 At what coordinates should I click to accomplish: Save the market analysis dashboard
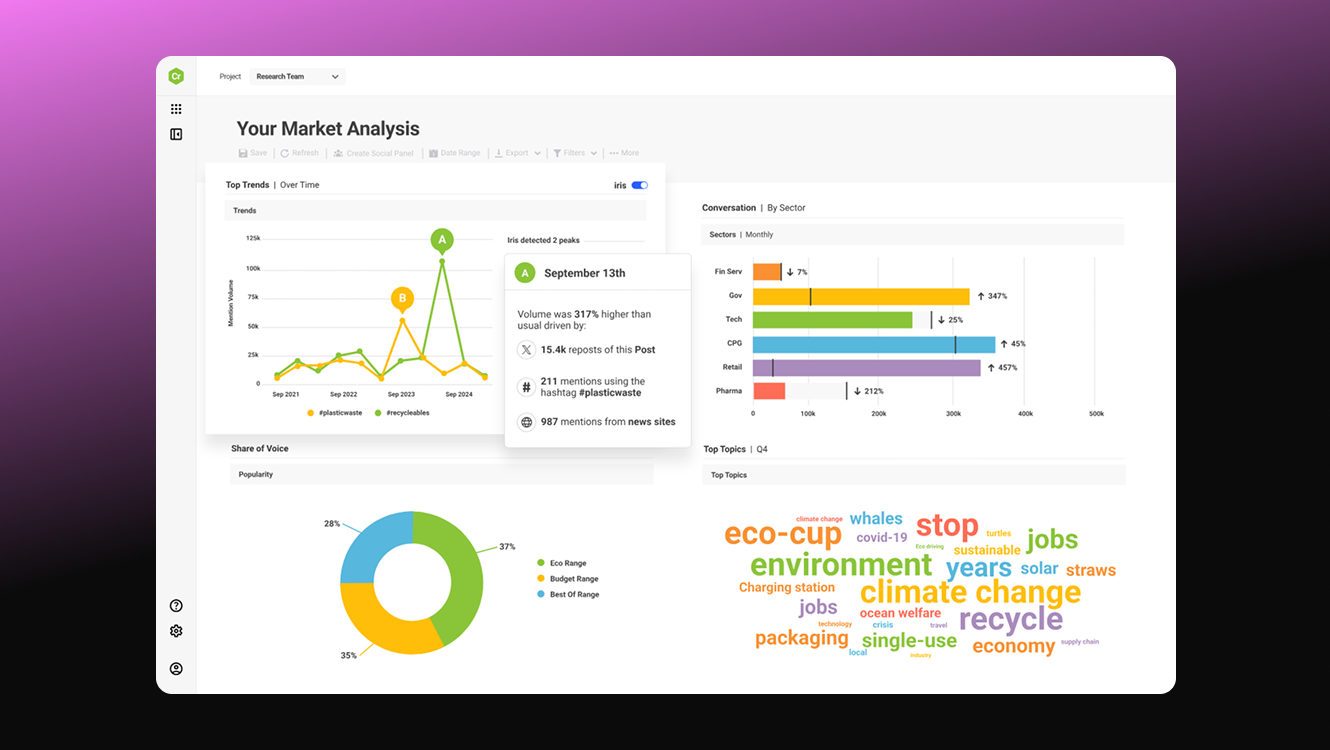click(x=253, y=153)
